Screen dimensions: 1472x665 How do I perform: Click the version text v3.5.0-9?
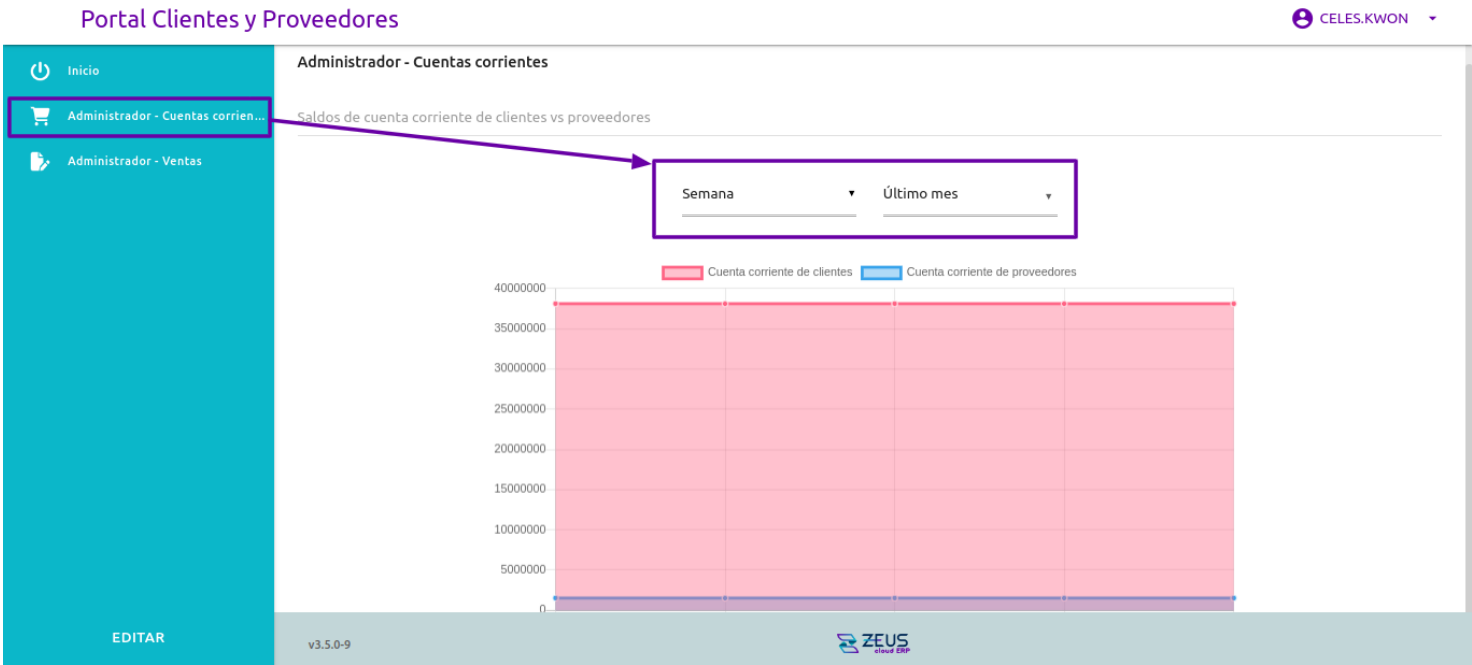(x=329, y=645)
